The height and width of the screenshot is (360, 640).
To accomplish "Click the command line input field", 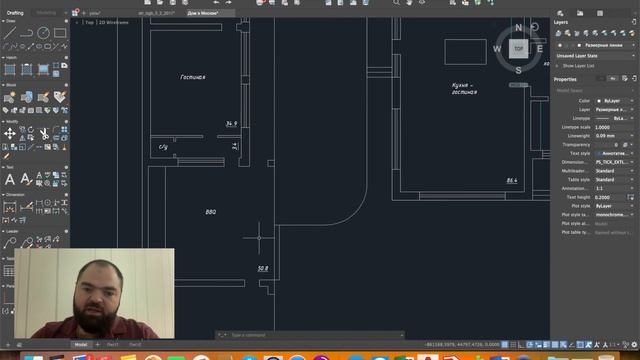I will 310,335.
